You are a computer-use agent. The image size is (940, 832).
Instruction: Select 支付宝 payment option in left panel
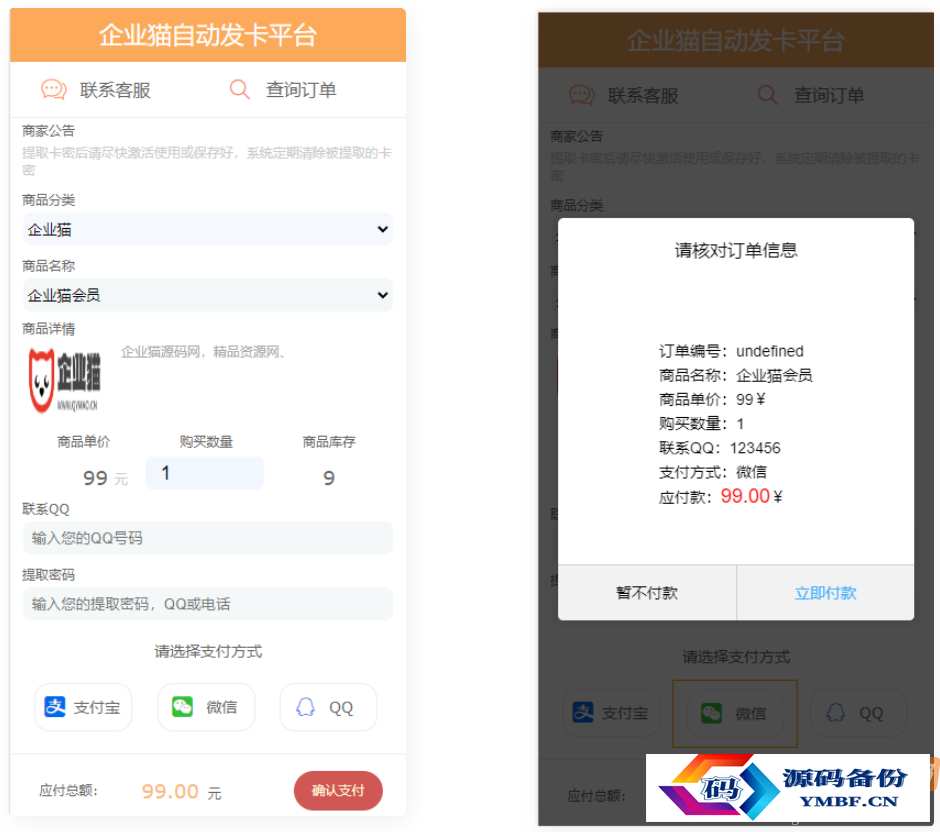pyautogui.click(x=83, y=707)
